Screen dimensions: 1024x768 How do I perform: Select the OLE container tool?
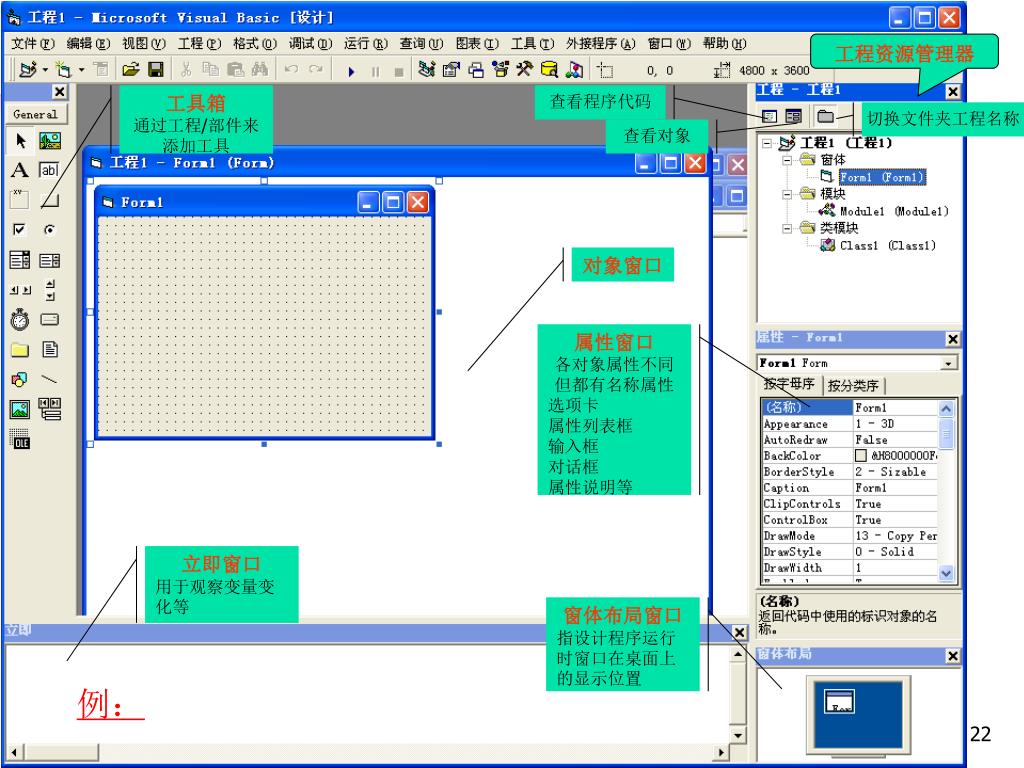coord(20,439)
